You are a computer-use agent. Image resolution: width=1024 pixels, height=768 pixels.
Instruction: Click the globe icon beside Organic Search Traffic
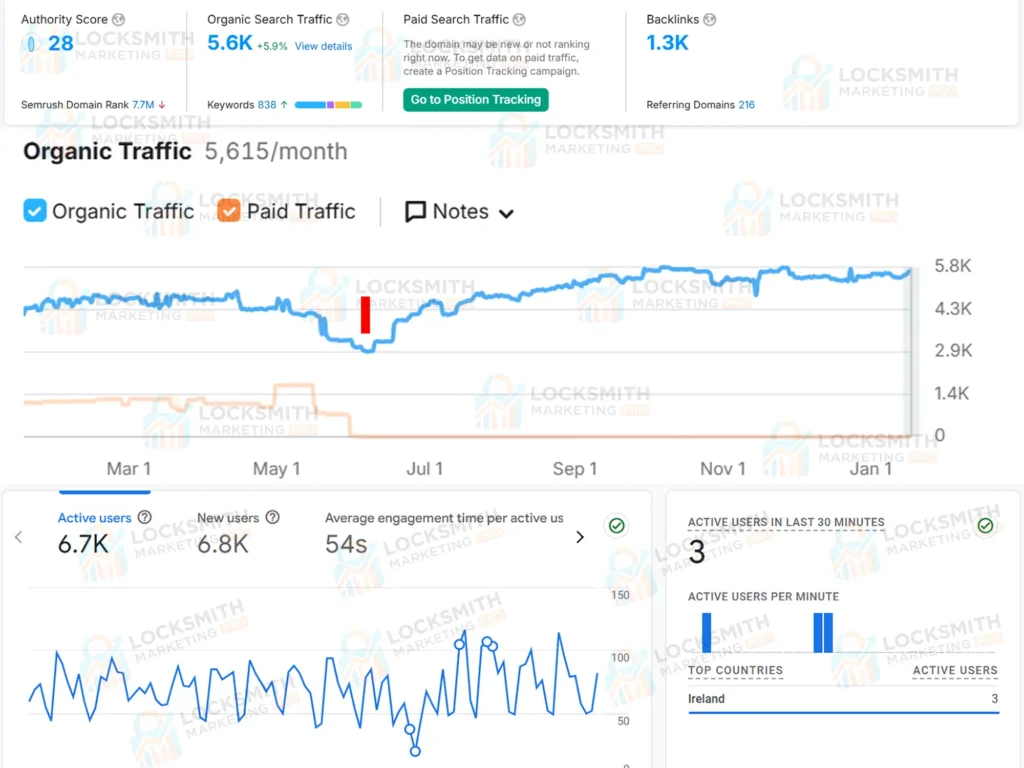(x=343, y=20)
